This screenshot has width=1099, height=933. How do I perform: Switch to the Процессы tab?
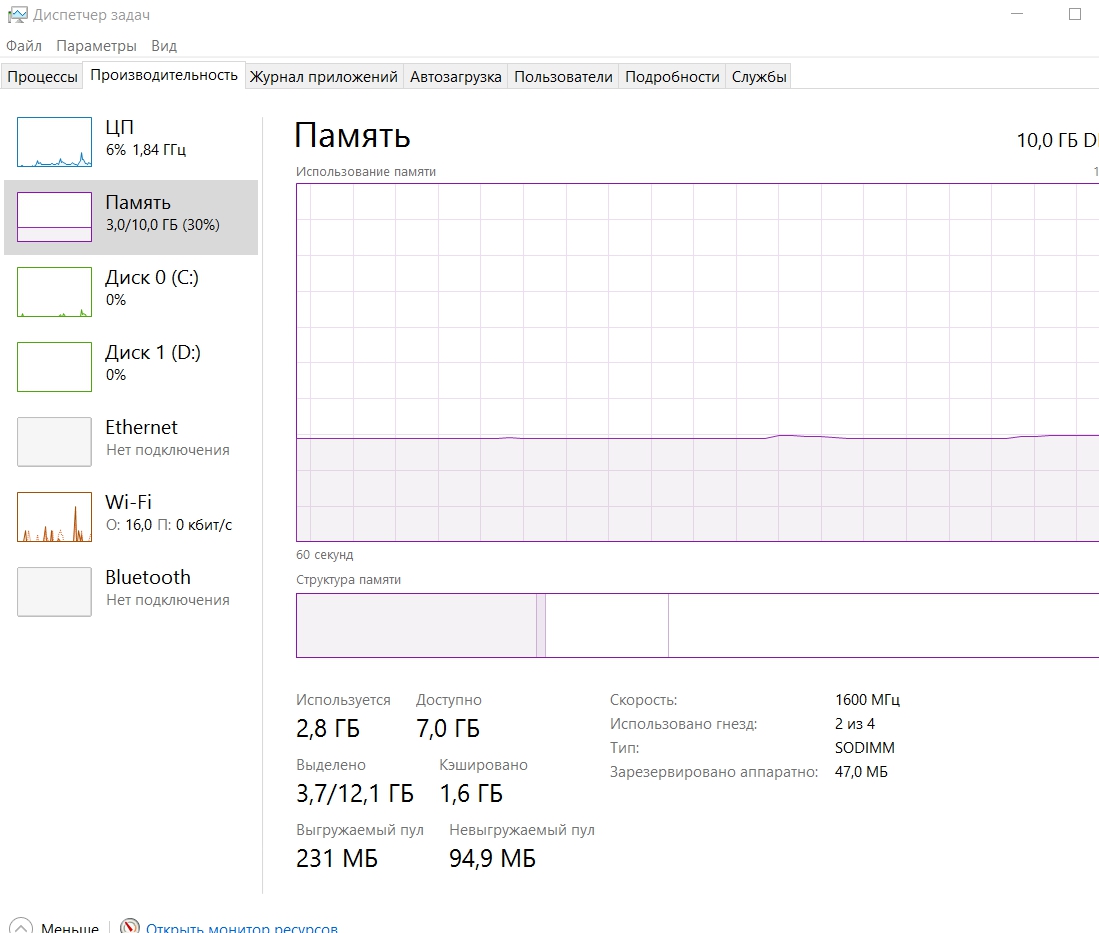tap(42, 76)
